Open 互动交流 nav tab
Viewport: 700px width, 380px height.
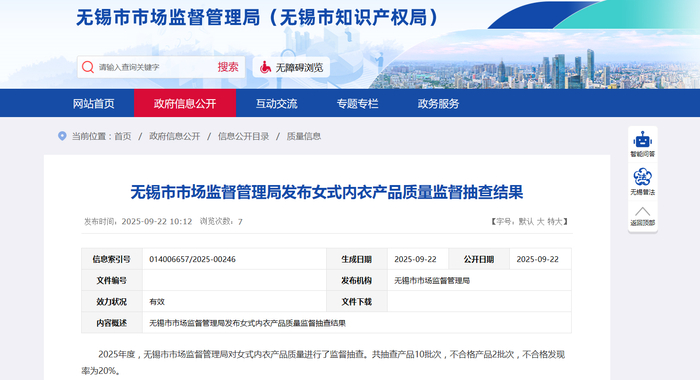pyautogui.click(x=276, y=104)
